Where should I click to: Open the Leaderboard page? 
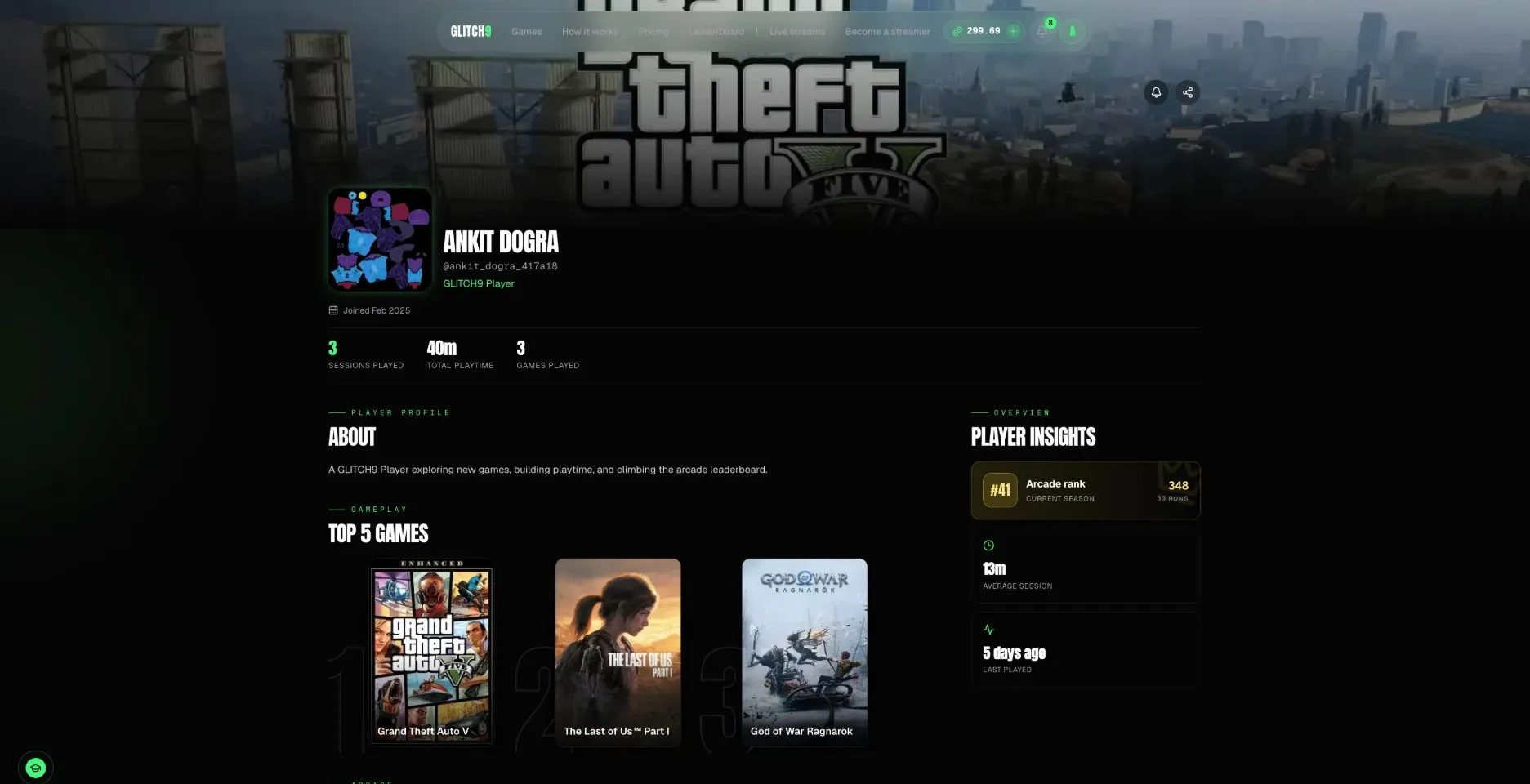tap(716, 32)
